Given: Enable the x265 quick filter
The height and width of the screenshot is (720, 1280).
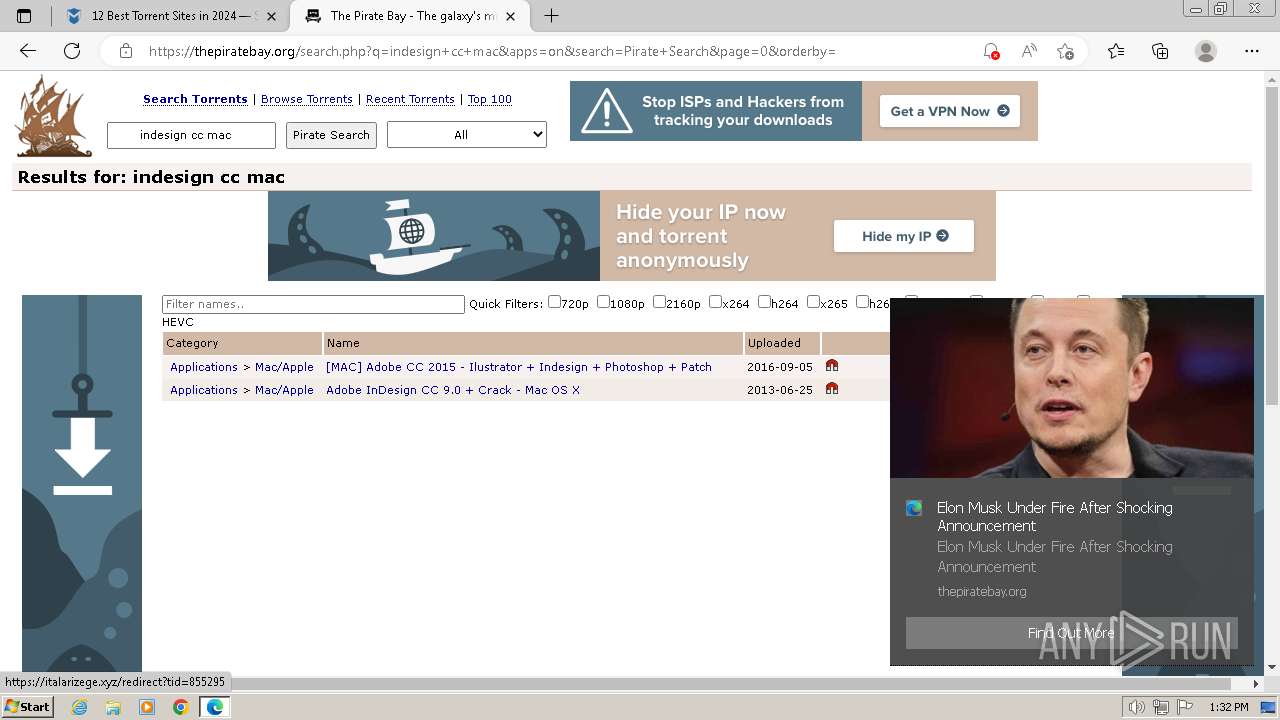Looking at the screenshot, I should (x=813, y=302).
